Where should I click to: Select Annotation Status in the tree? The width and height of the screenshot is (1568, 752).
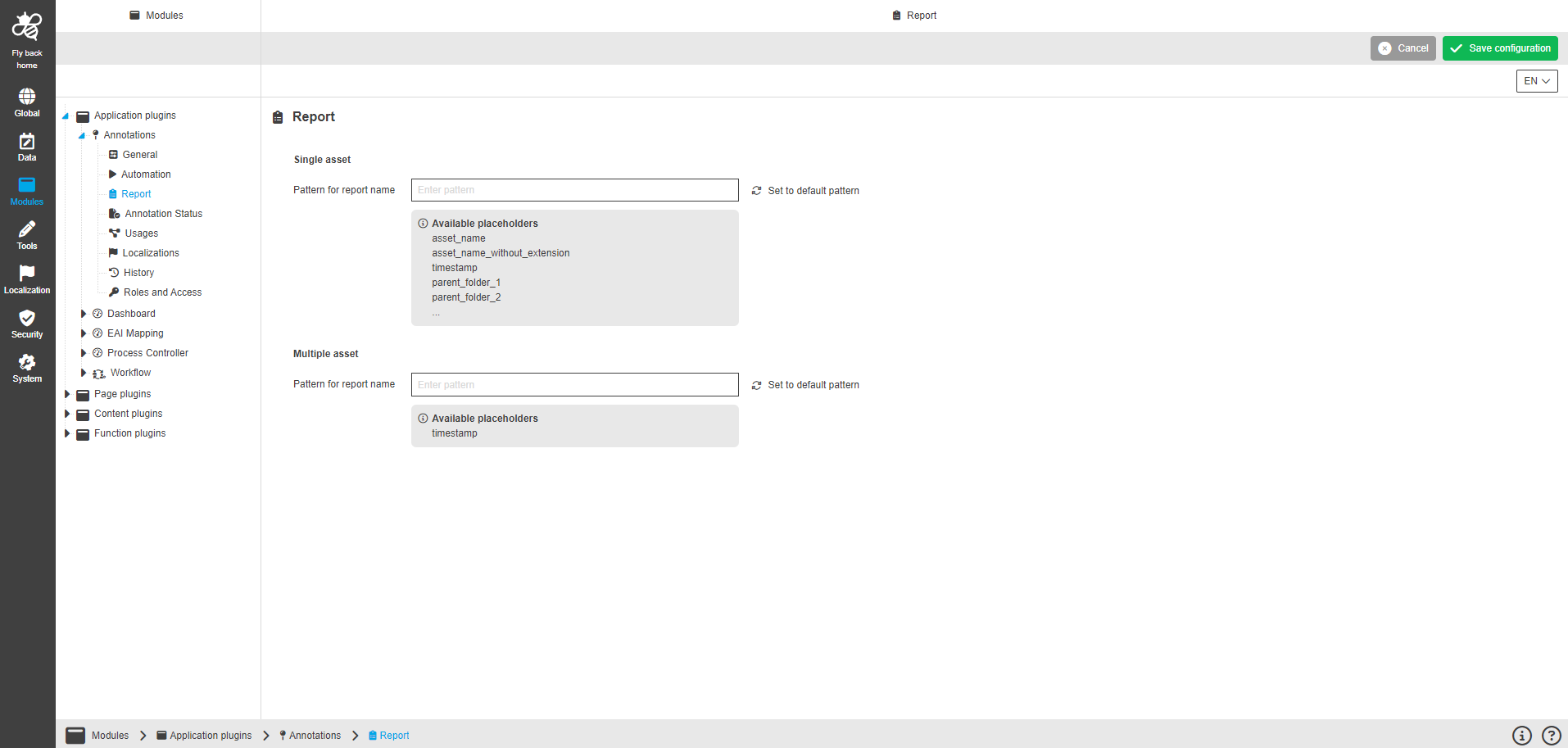(164, 213)
